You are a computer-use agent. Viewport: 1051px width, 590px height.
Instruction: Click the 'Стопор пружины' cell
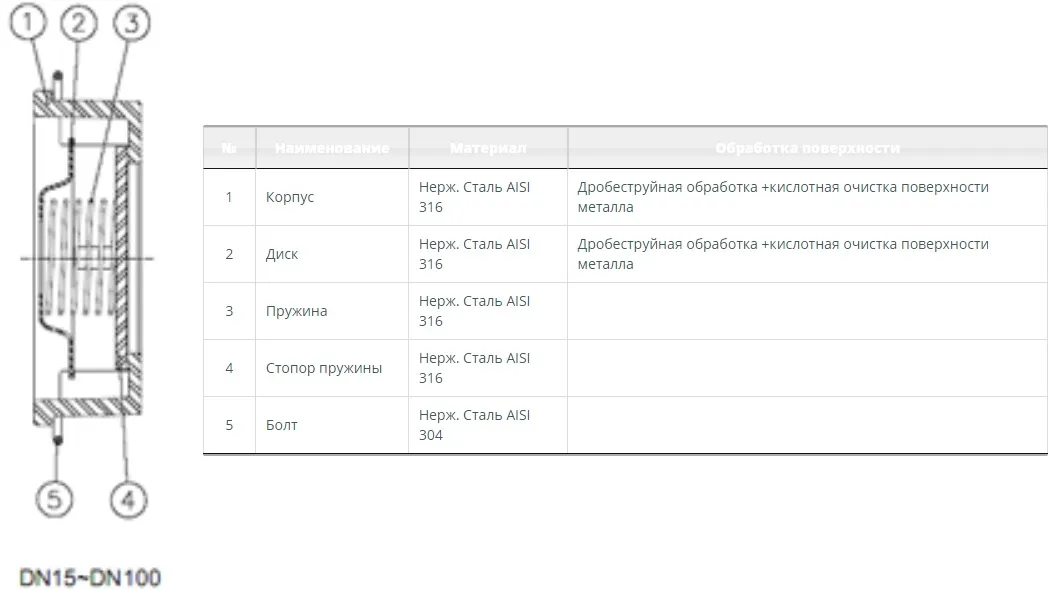point(332,368)
